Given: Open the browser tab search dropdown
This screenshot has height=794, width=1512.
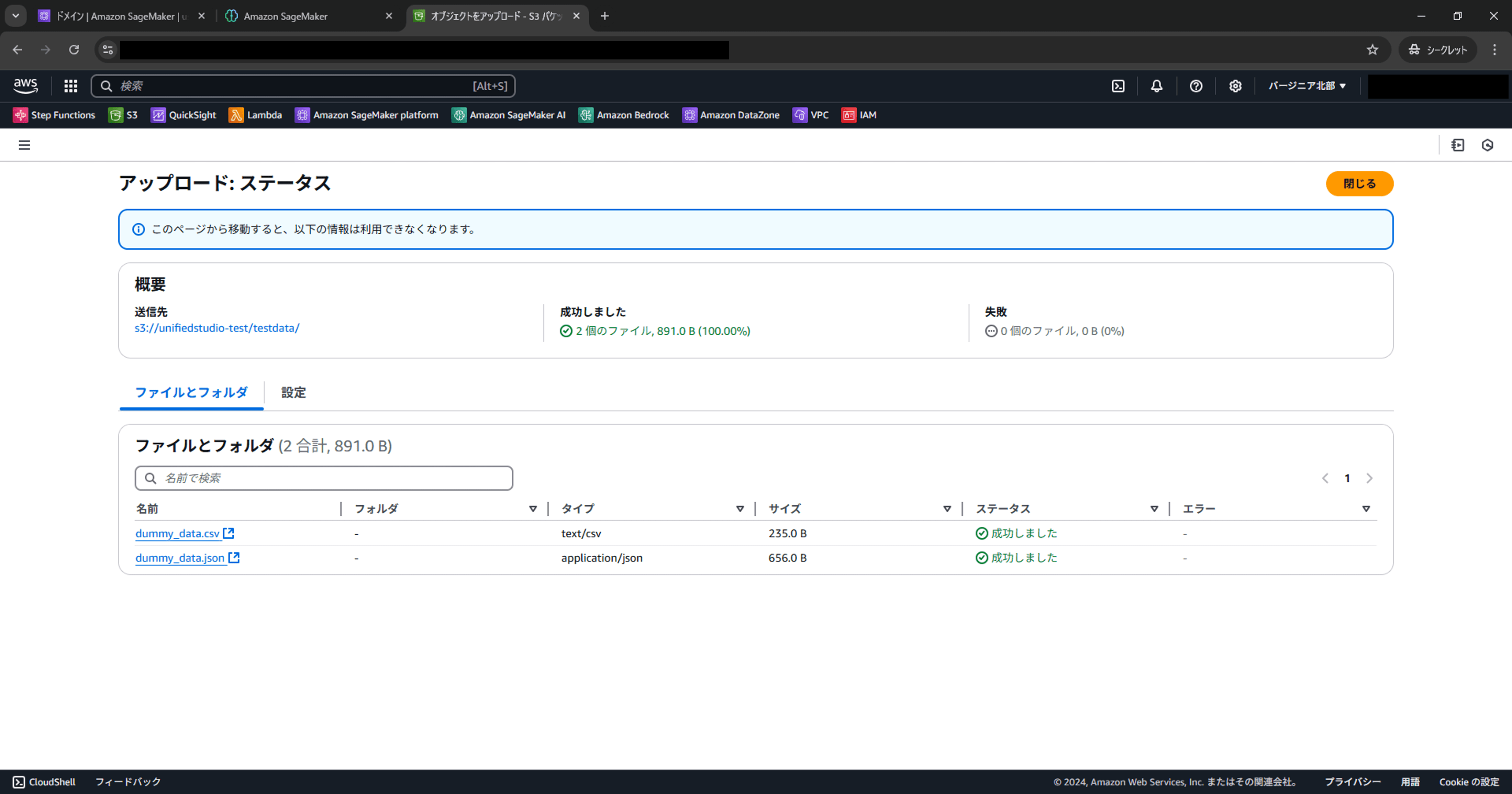Looking at the screenshot, I should 16,16.
